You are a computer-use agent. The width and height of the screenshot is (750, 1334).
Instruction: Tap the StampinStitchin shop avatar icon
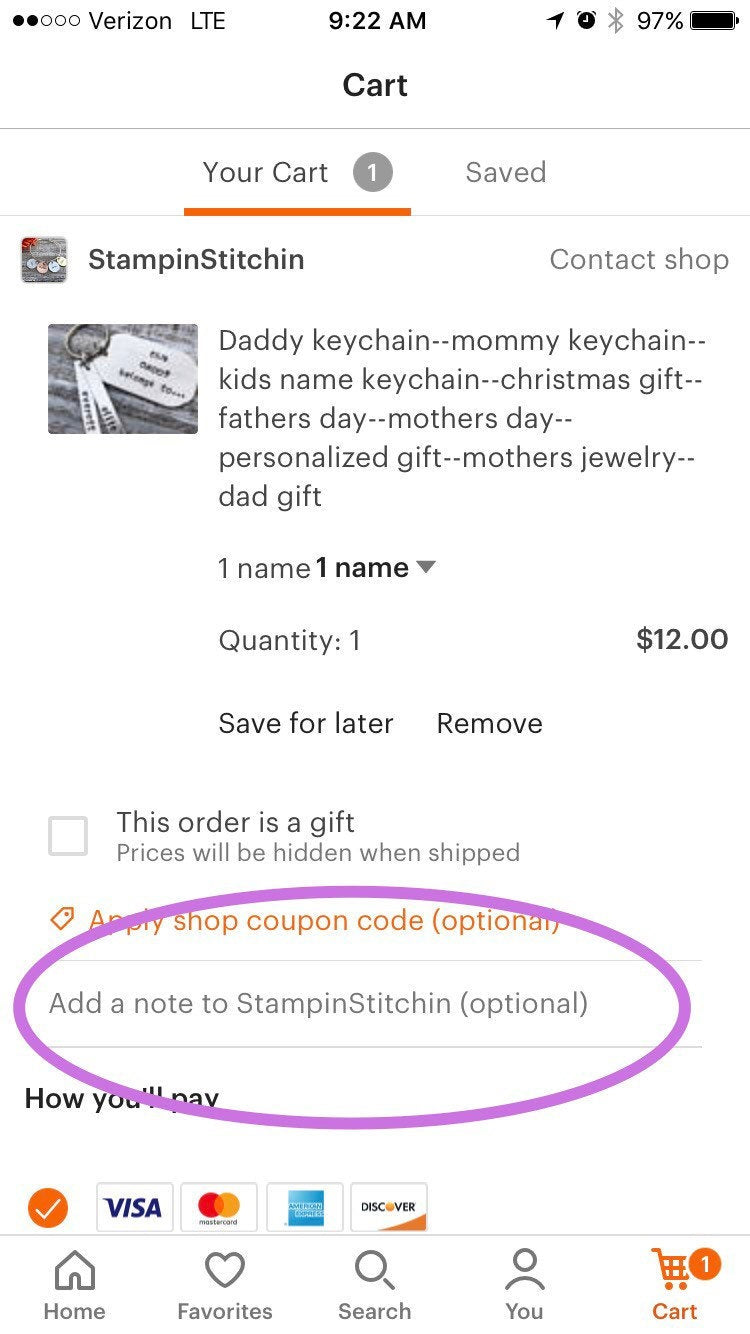[44, 260]
